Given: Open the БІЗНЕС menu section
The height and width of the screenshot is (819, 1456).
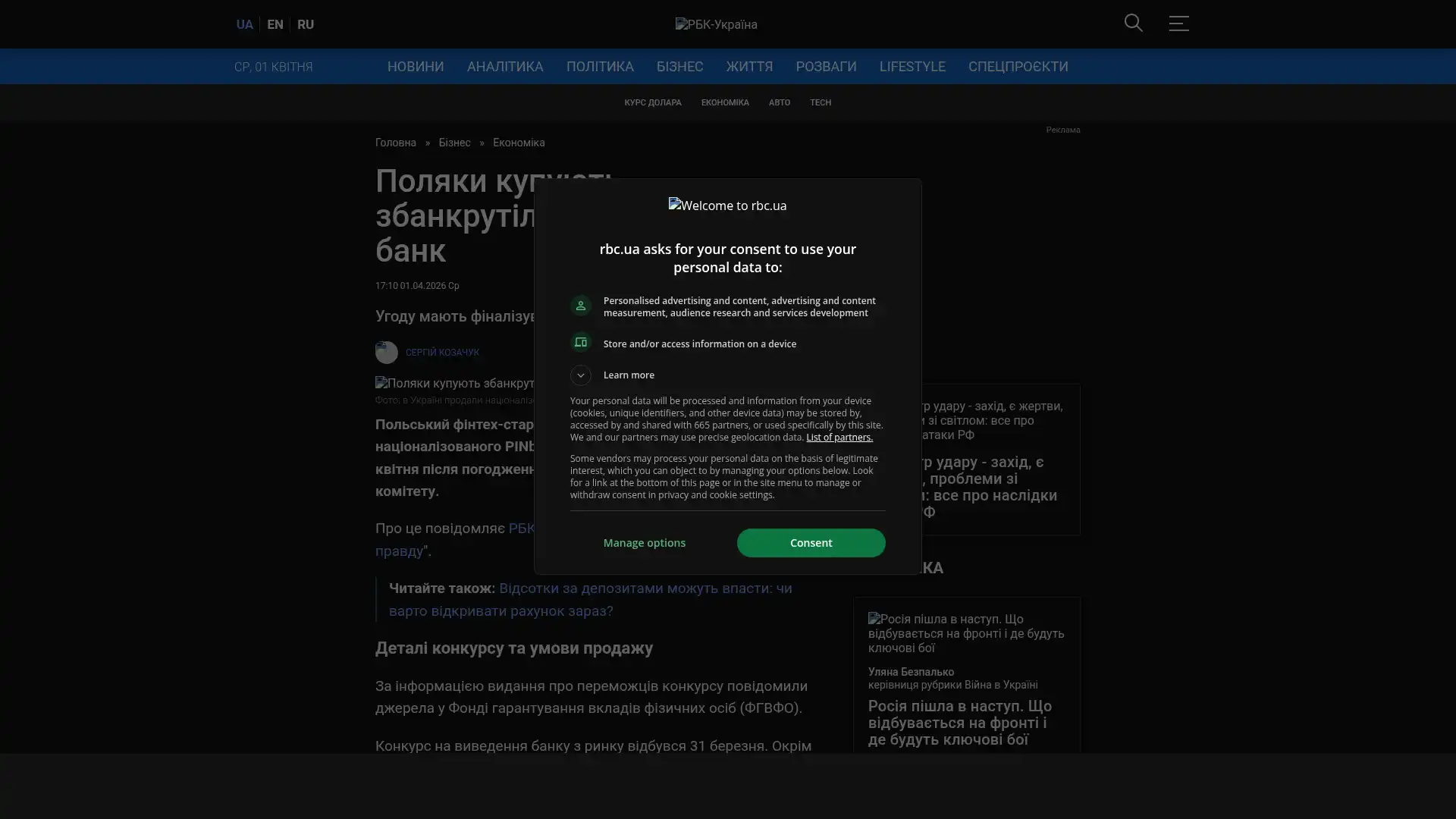Looking at the screenshot, I should (679, 67).
